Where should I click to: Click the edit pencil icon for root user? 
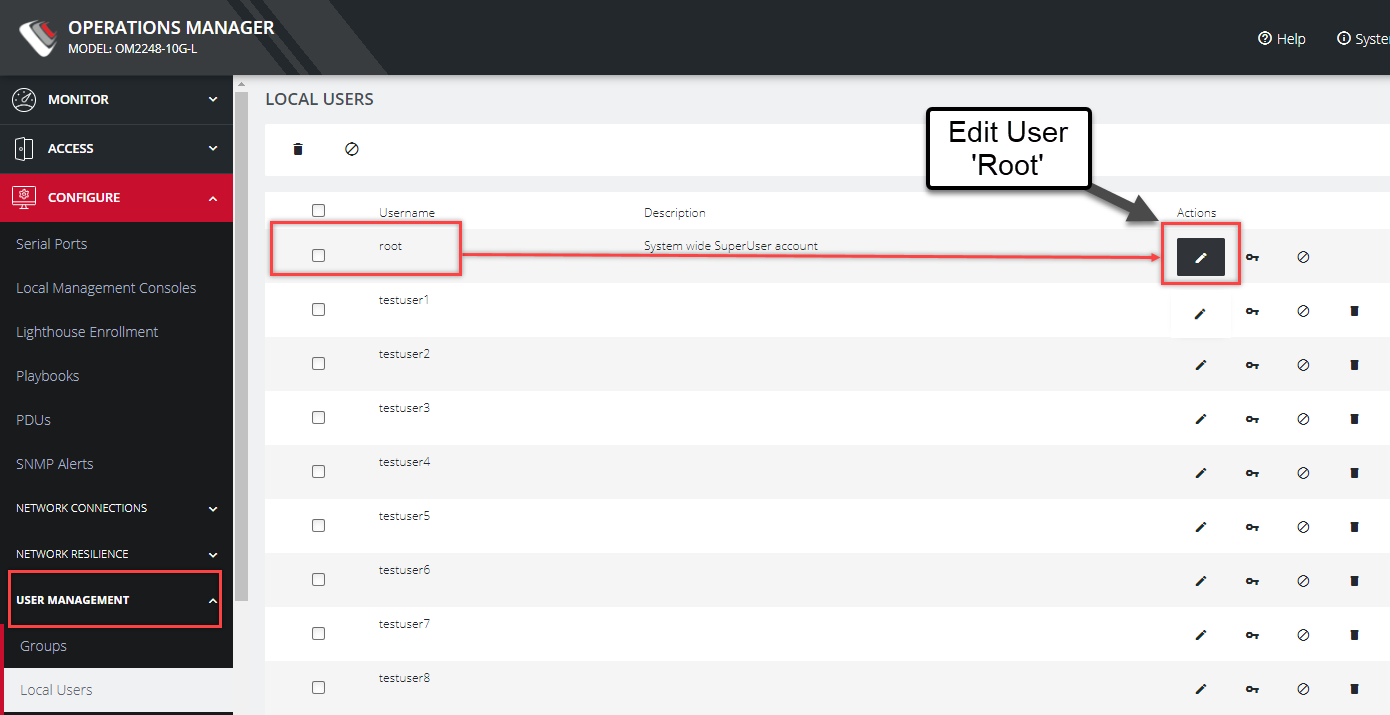coord(1200,257)
